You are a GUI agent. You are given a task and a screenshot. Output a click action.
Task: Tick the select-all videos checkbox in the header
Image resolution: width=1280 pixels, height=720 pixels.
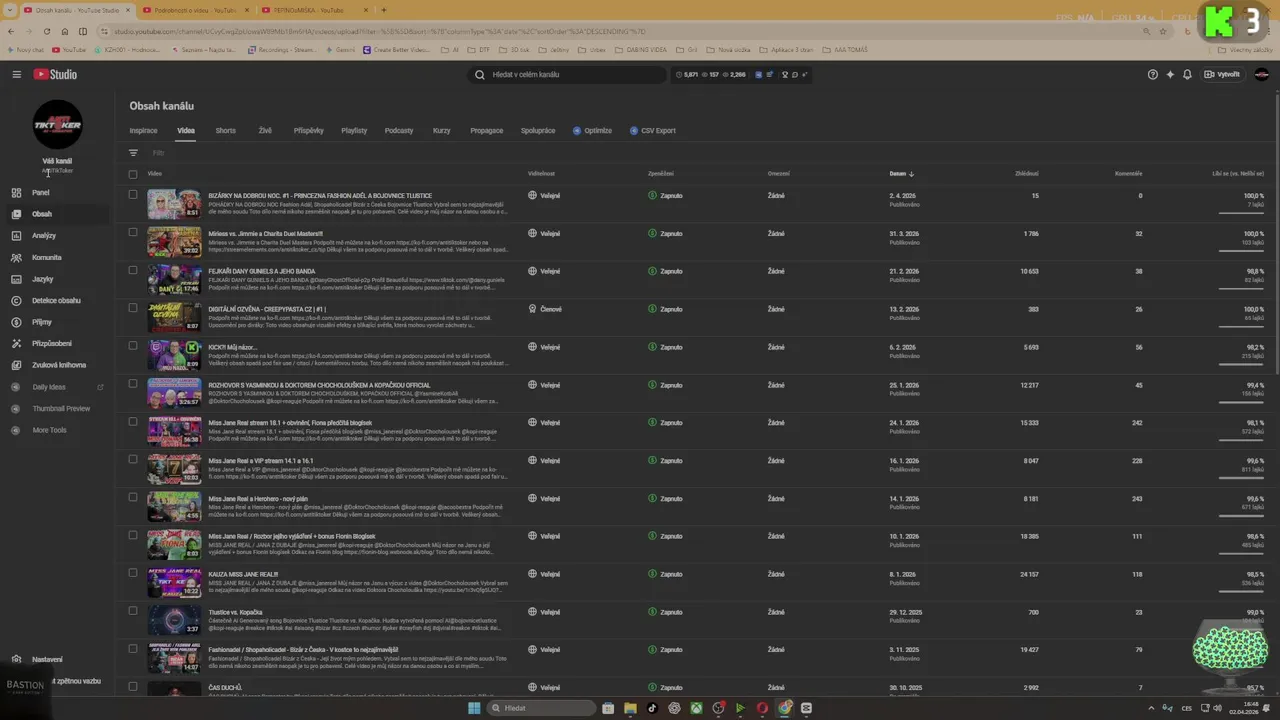click(132, 174)
